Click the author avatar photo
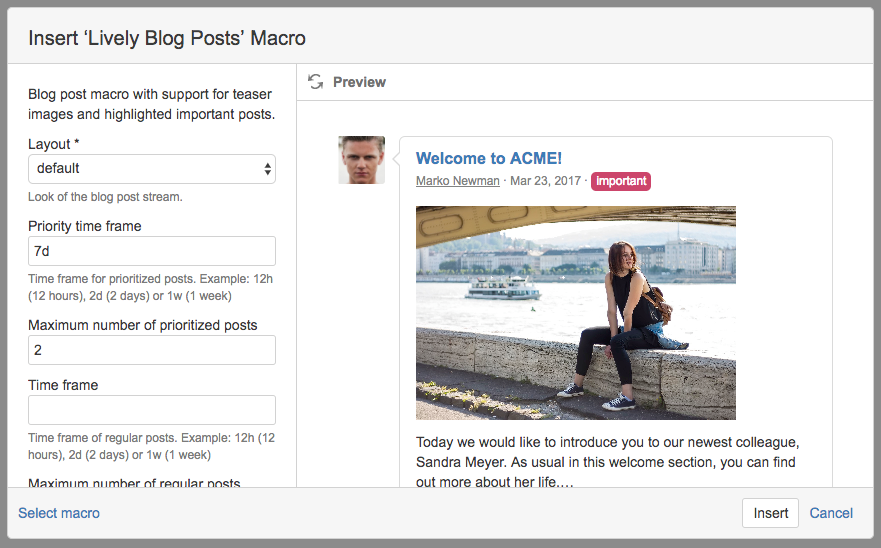881x548 pixels. [x=361, y=160]
